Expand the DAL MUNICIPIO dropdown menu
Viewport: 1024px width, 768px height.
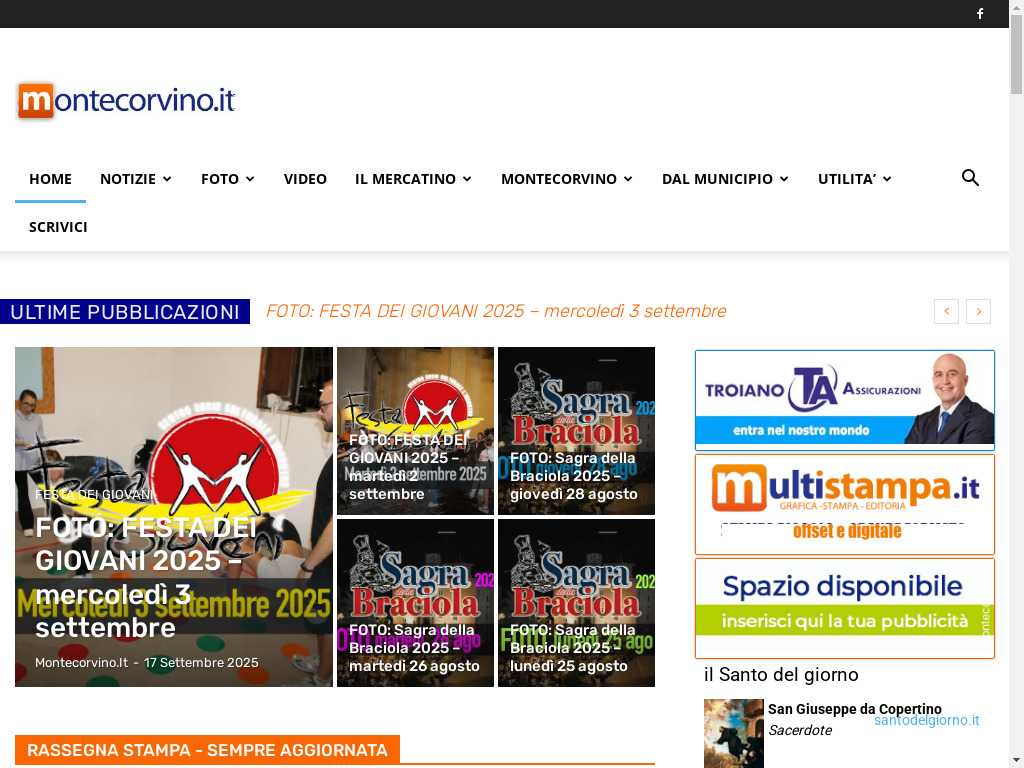[726, 179]
